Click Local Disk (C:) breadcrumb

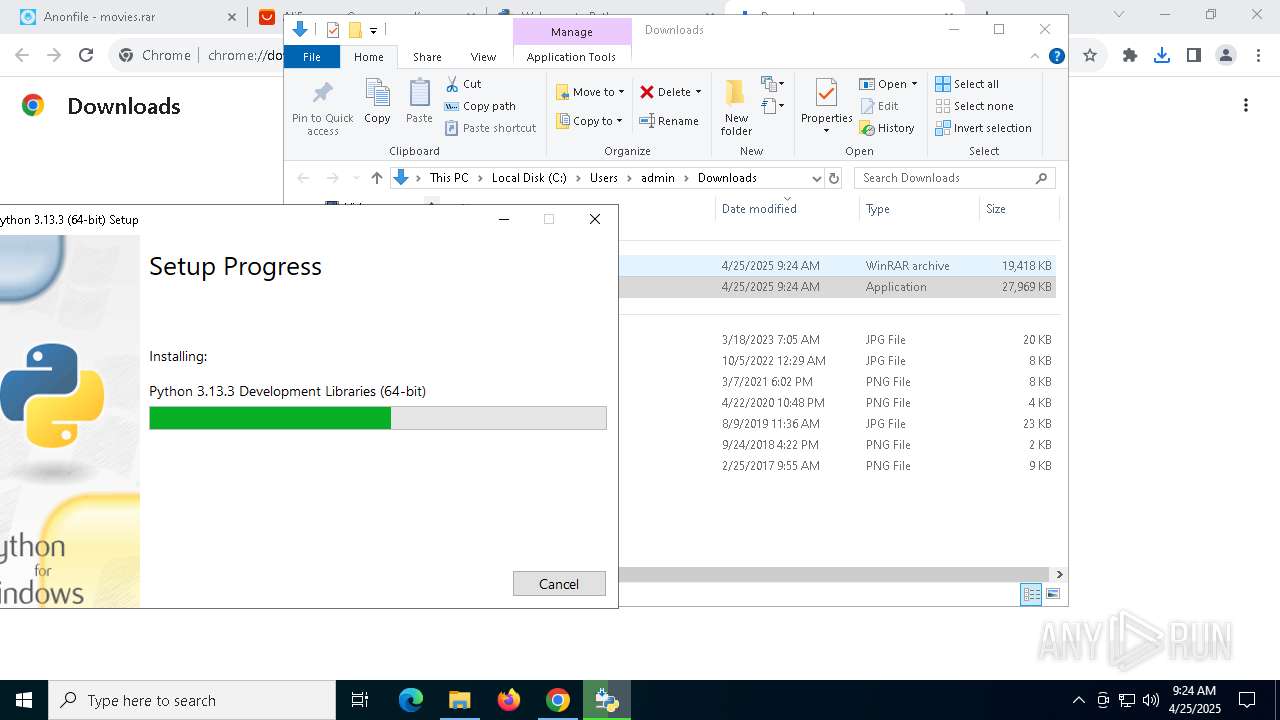pos(529,178)
